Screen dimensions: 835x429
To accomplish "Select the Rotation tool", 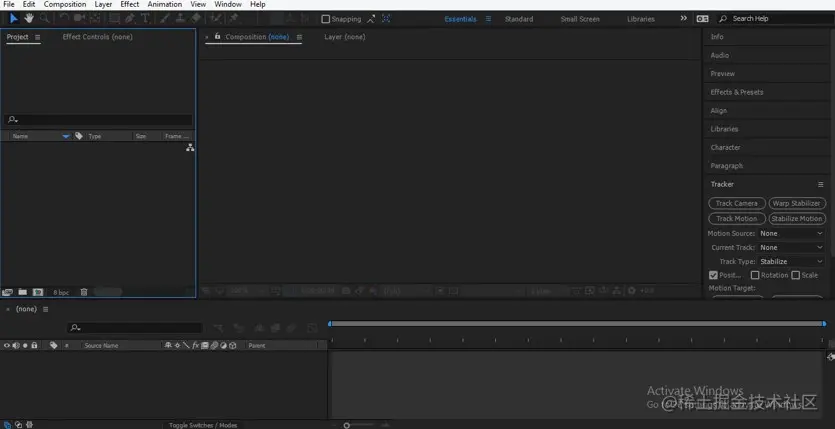I will tap(64, 19).
